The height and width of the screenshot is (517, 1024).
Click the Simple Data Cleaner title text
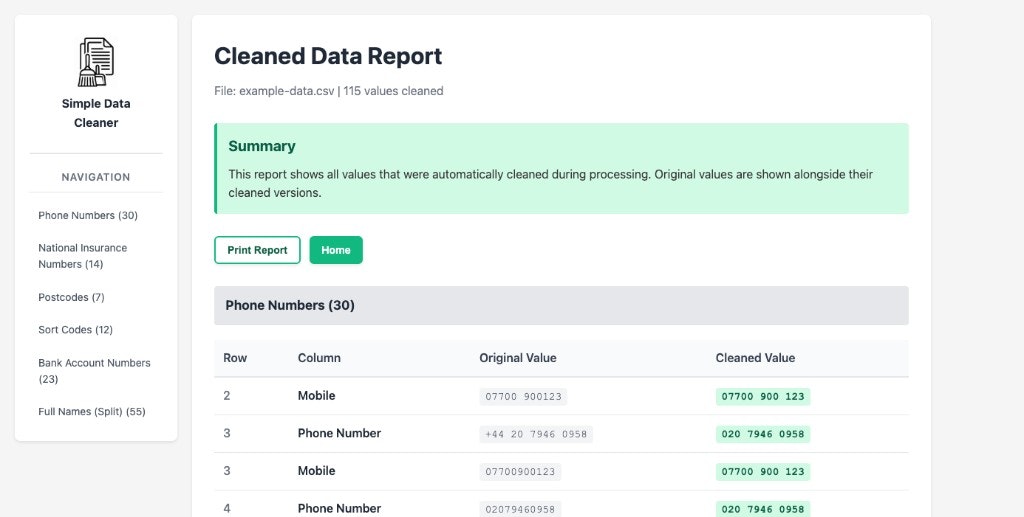(x=96, y=113)
